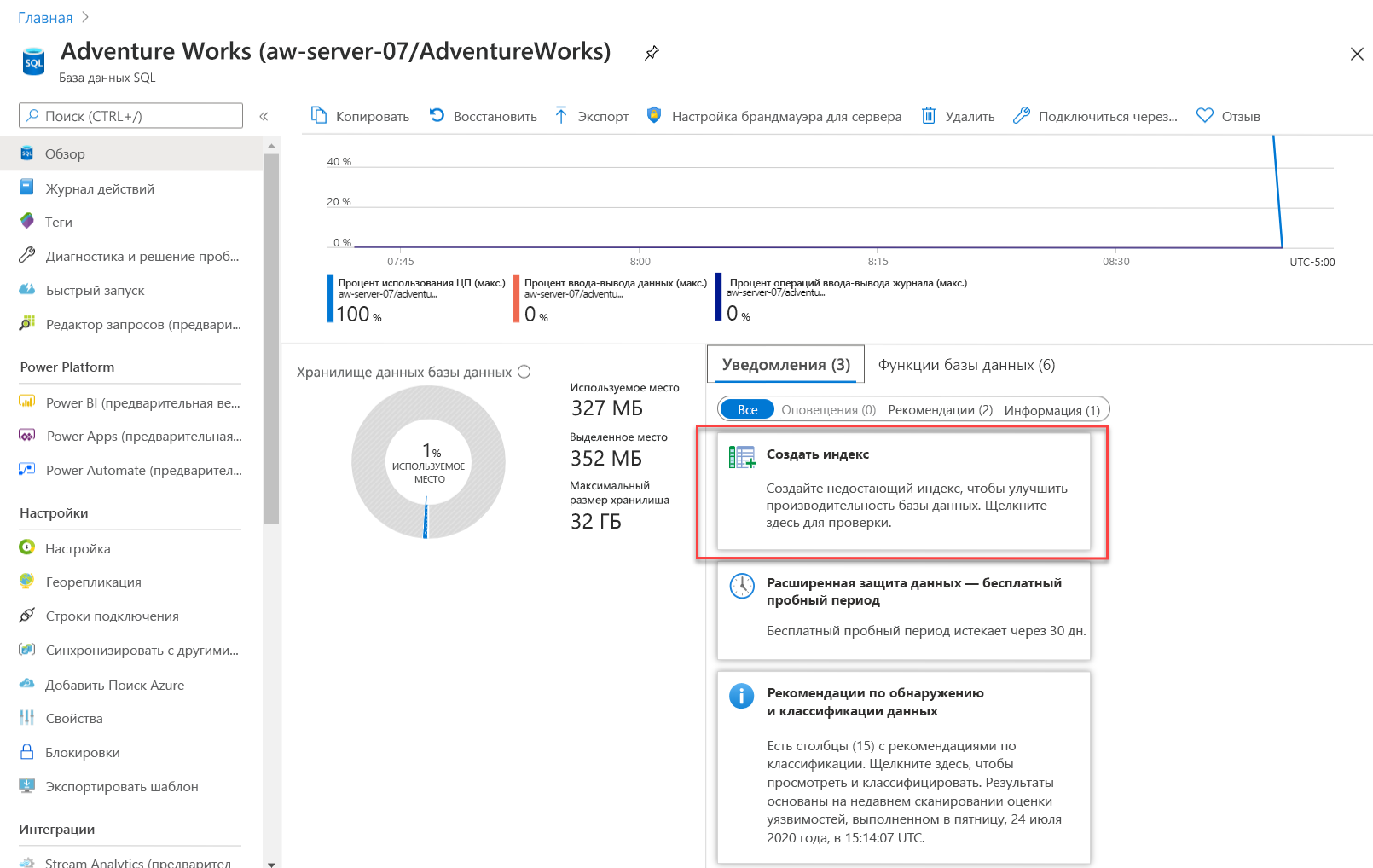The image size is (1373, 868).
Task: Click the Поиск (CTRL+/) search field
Action: tap(130, 116)
